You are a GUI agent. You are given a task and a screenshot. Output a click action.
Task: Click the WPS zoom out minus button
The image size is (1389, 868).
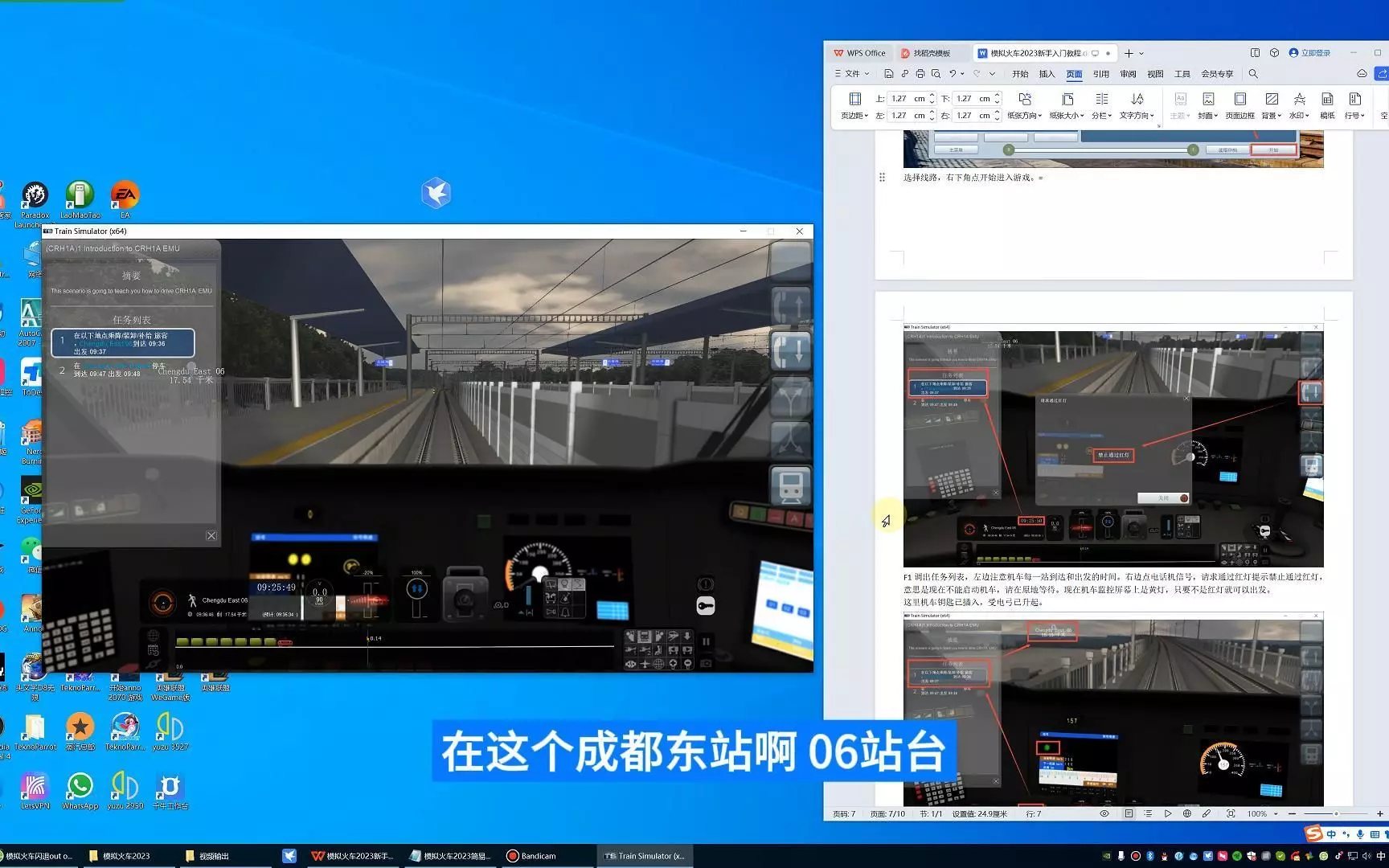(x=1292, y=814)
